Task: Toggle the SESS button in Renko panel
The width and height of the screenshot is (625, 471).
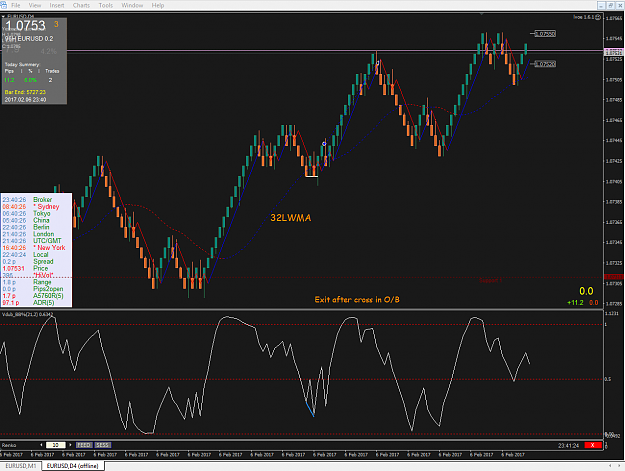Action: pyautogui.click(x=102, y=445)
